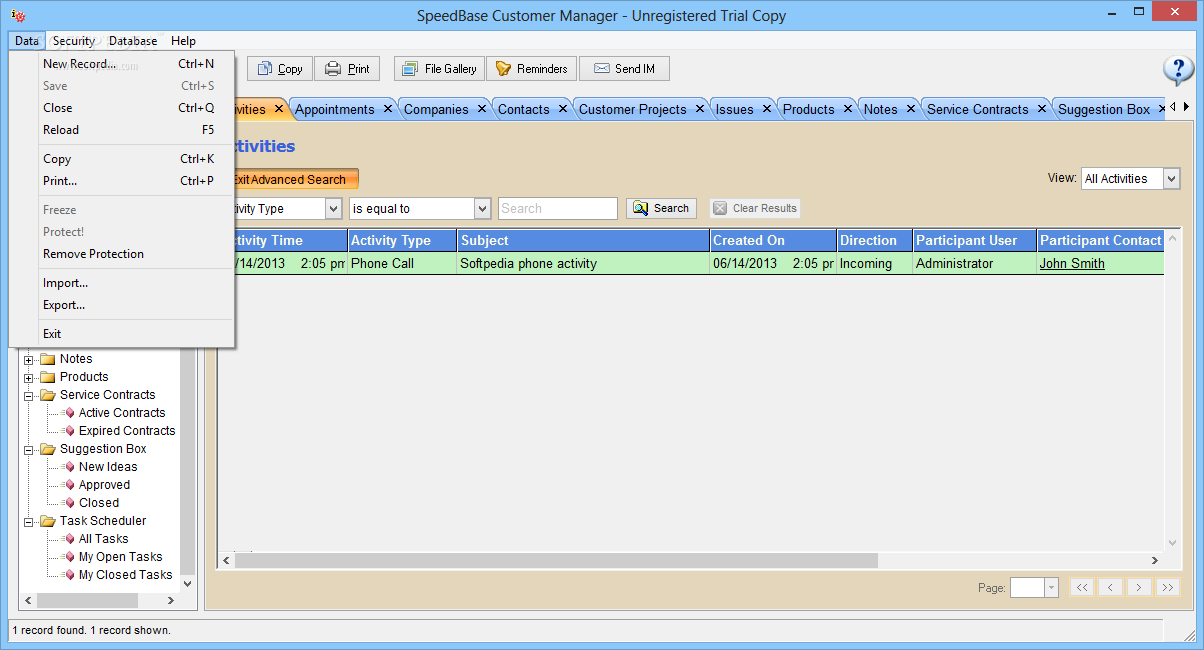The width and height of the screenshot is (1204, 650).
Task: Close the Appointments tab
Action: pyautogui.click(x=386, y=109)
